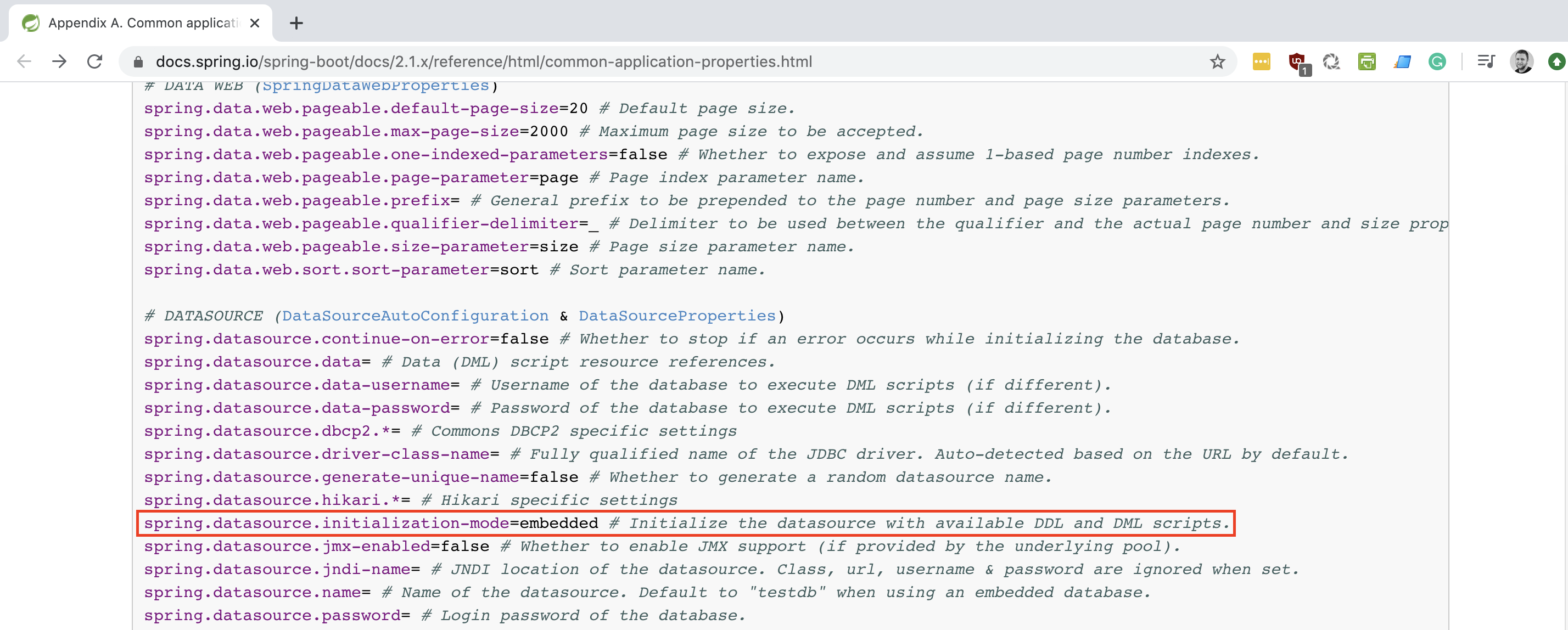Click spring.datasource.data-username property
The image size is (1568, 630).
coord(297,385)
